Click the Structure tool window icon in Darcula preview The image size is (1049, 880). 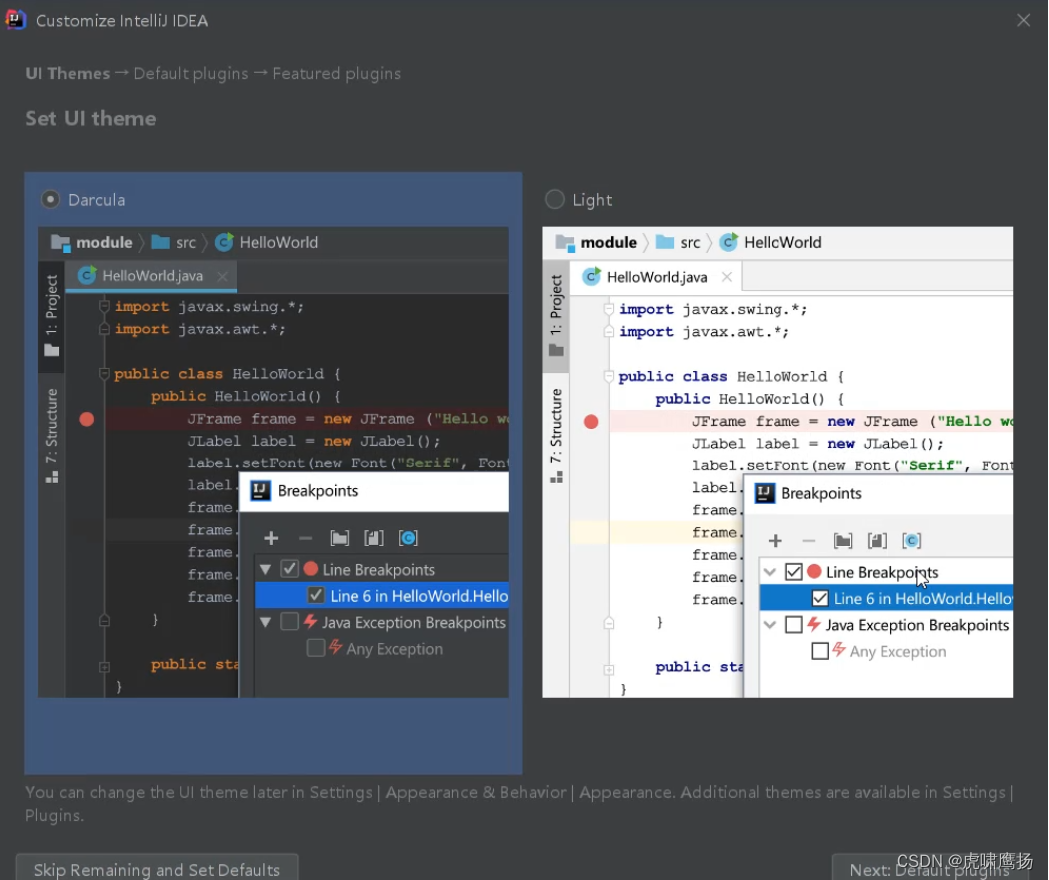pyautogui.click(x=52, y=477)
